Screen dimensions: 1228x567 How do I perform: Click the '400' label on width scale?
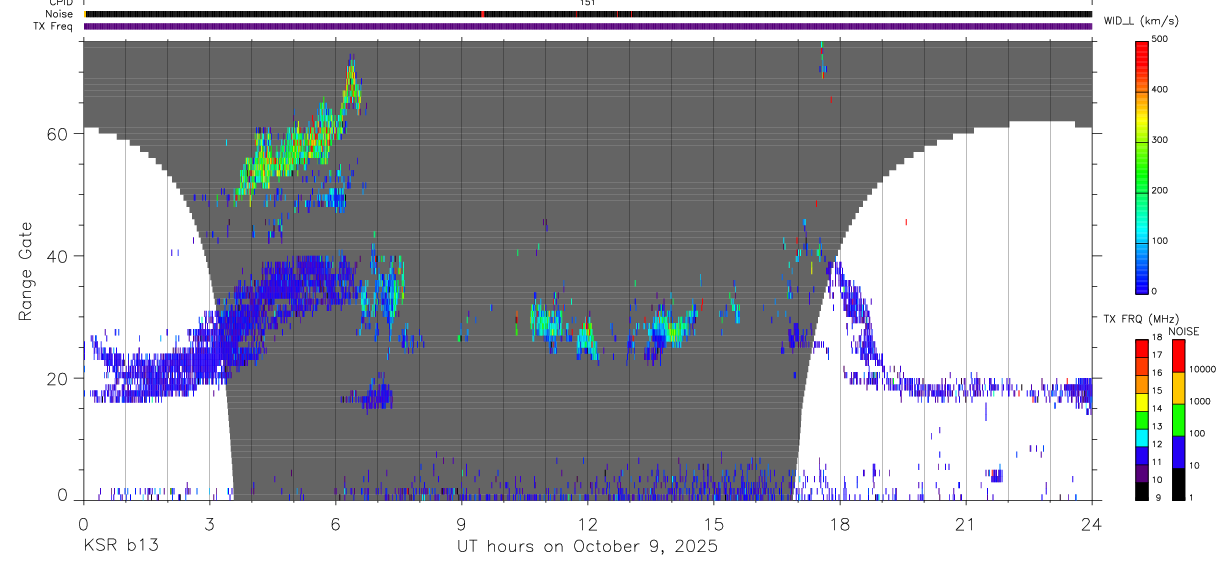pyautogui.click(x=1160, y=89)
